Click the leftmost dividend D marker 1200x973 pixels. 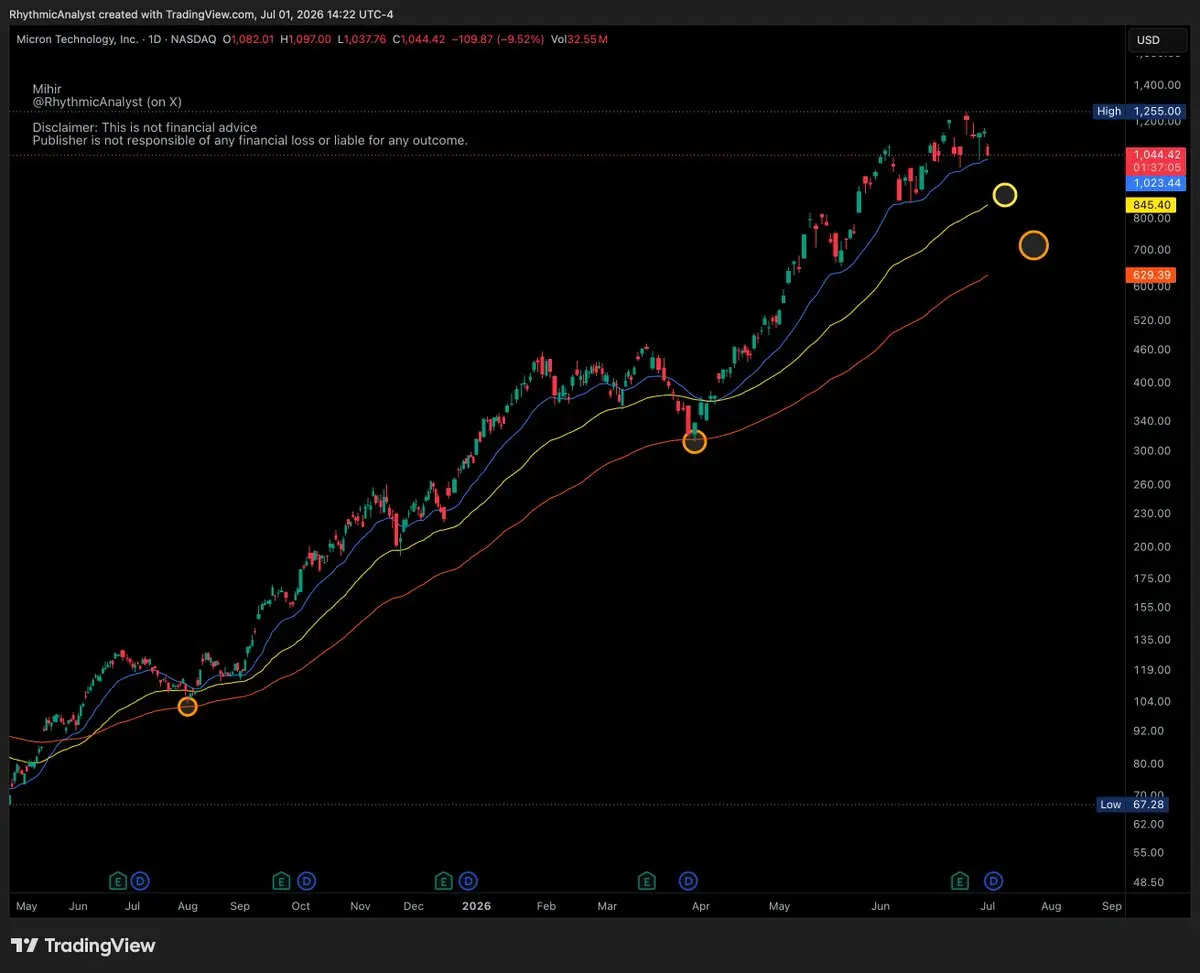[140, 881]
